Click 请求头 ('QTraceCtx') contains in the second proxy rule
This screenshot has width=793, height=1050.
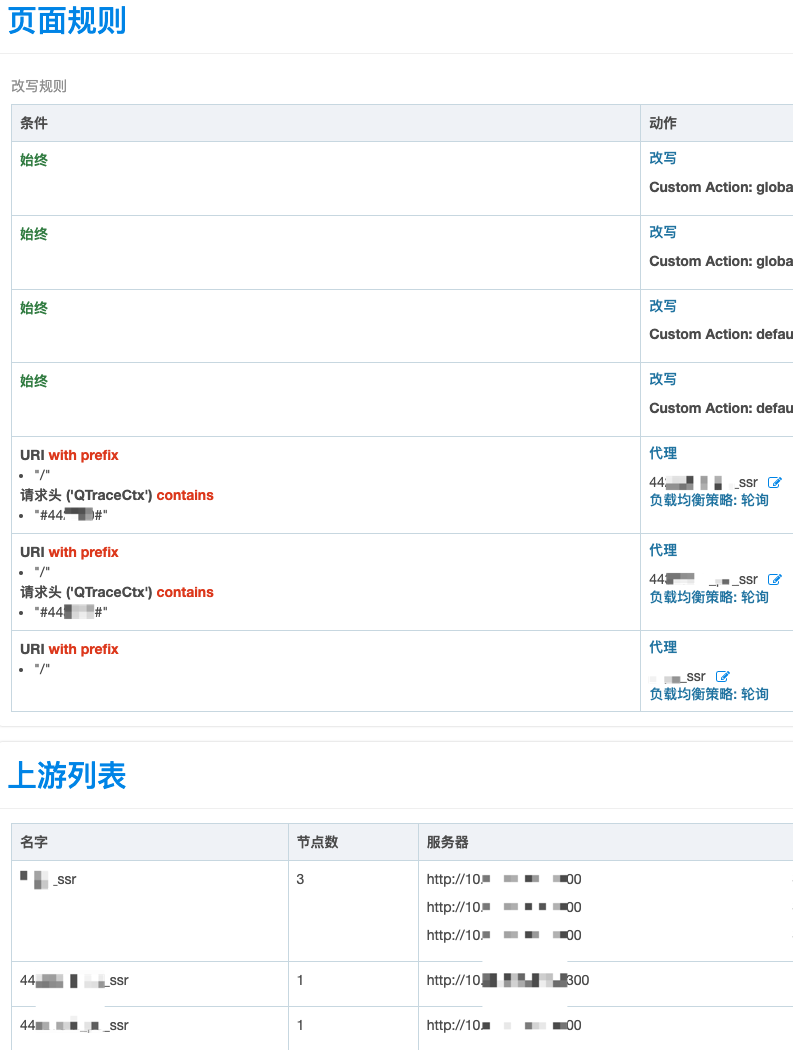click(117, 592)
